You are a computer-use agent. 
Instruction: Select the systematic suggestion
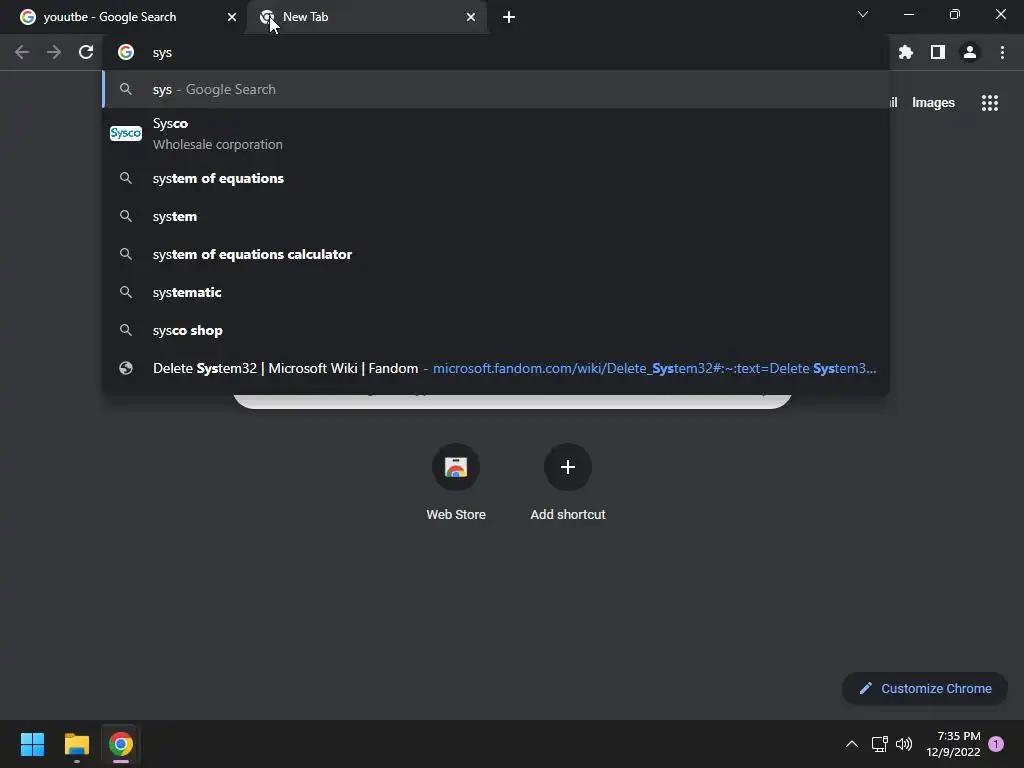(x=496, y=292)
